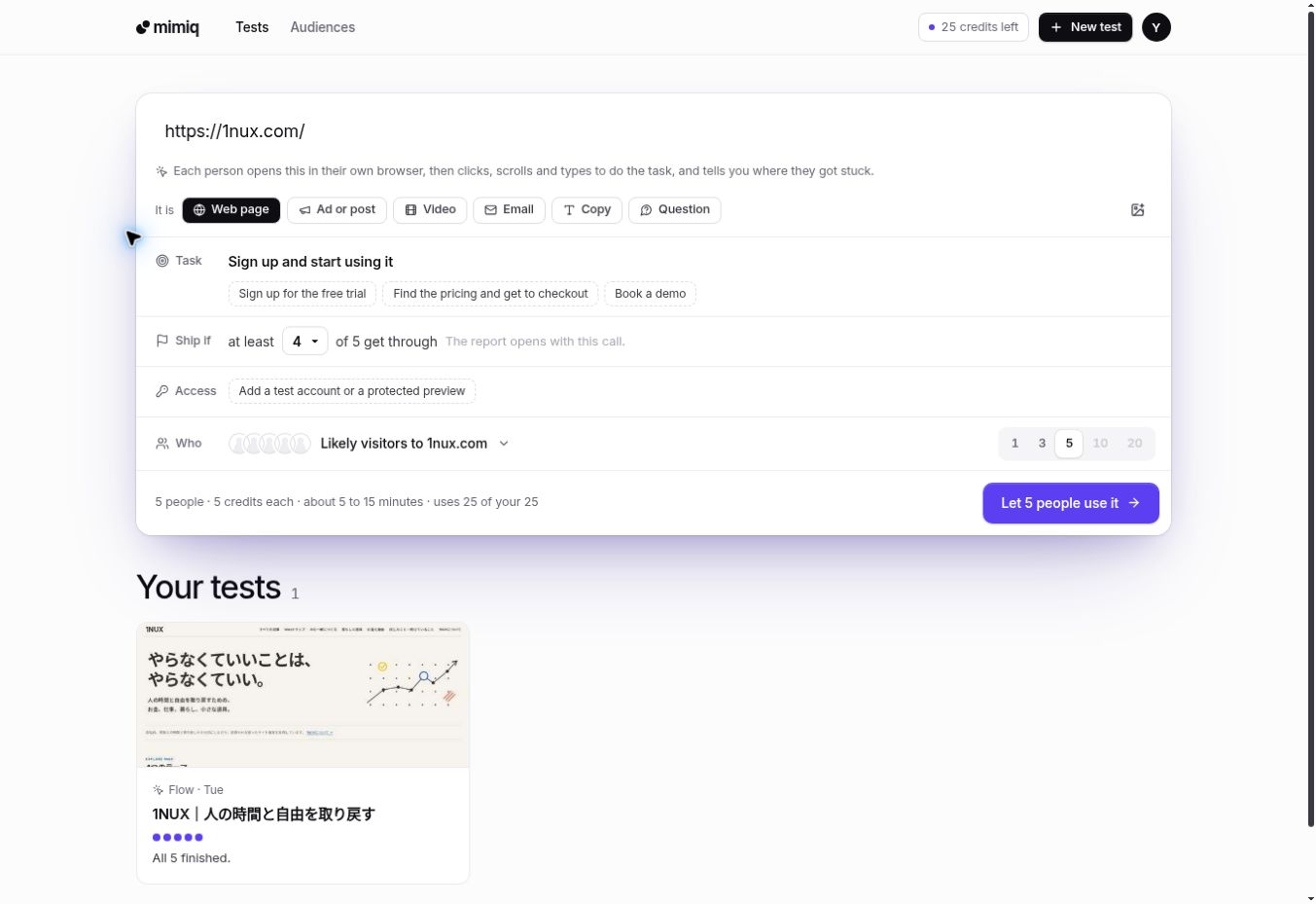Screen dimensions: 1316x904
Task: Click Let 5 people use it
Action: (1070, 503)
